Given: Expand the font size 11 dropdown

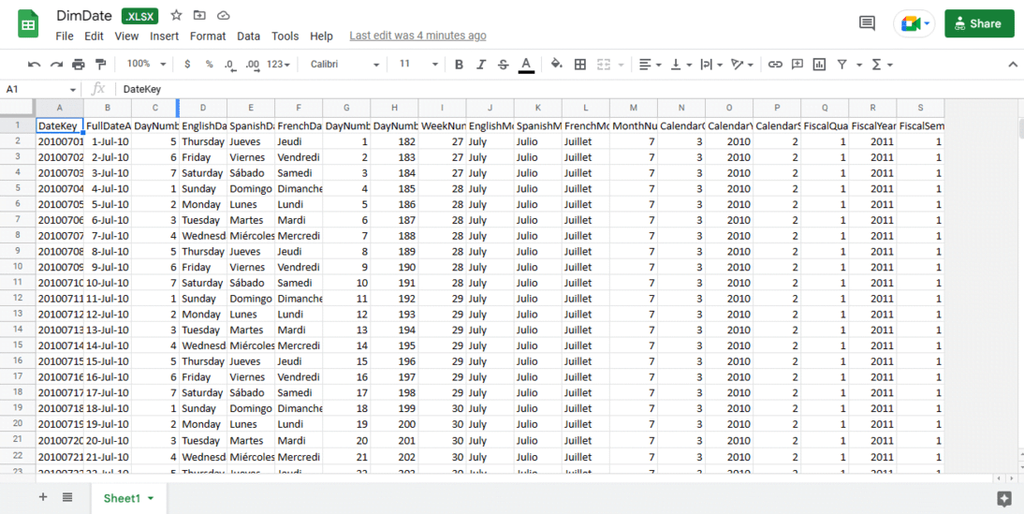Looking at the screenshot, I should pyautogui.click(x=419, y=64).
